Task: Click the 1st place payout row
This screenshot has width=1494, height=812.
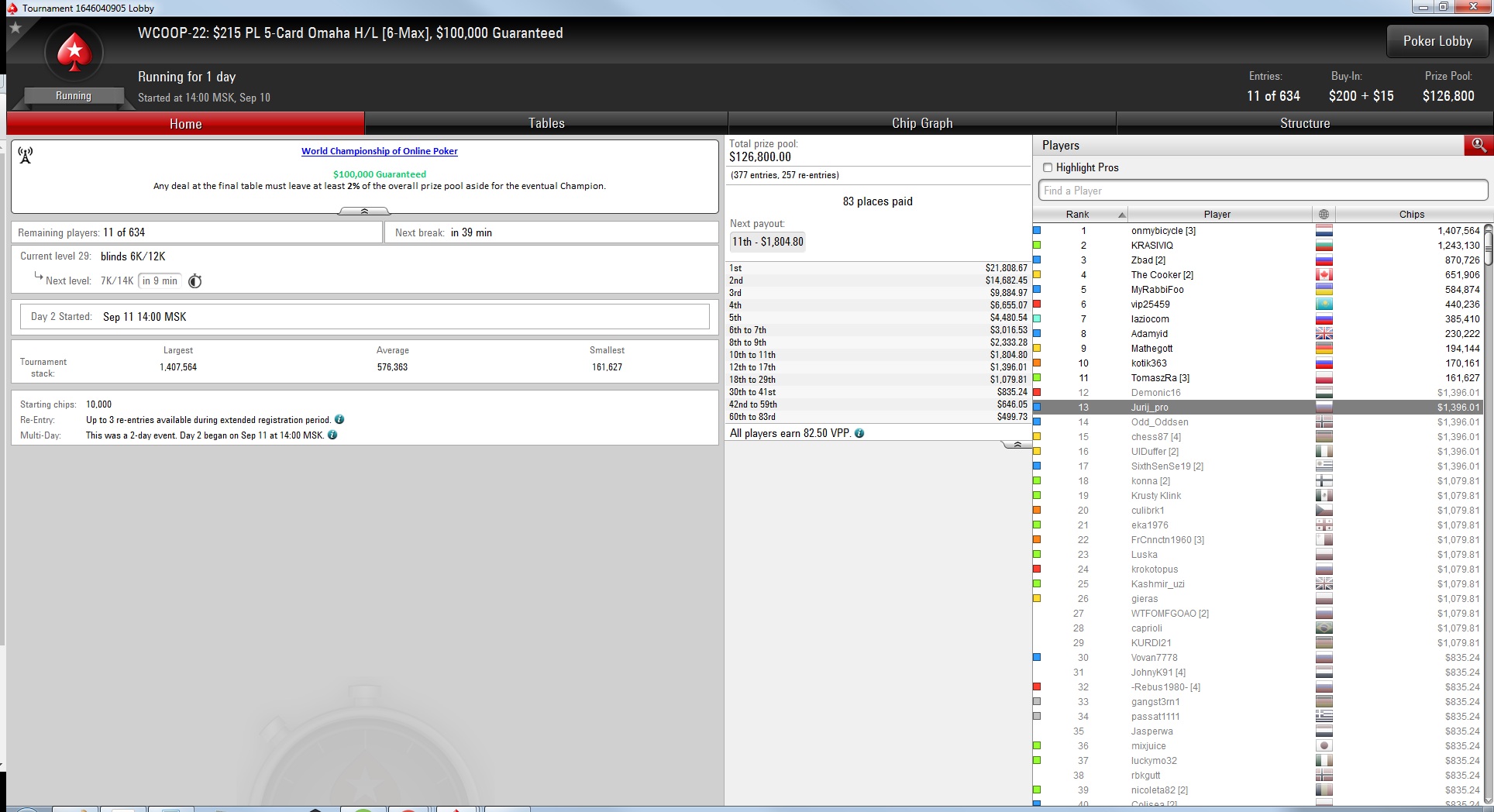Action: coord(878,268)
